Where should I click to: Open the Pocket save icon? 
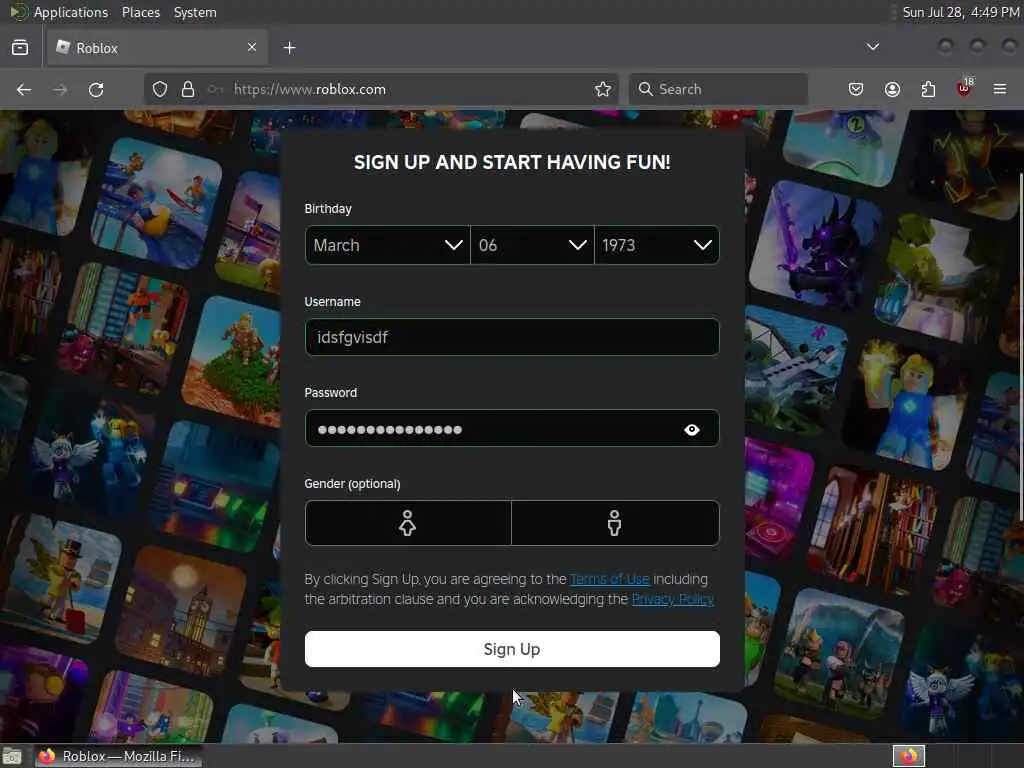click(x=856, y=89)
